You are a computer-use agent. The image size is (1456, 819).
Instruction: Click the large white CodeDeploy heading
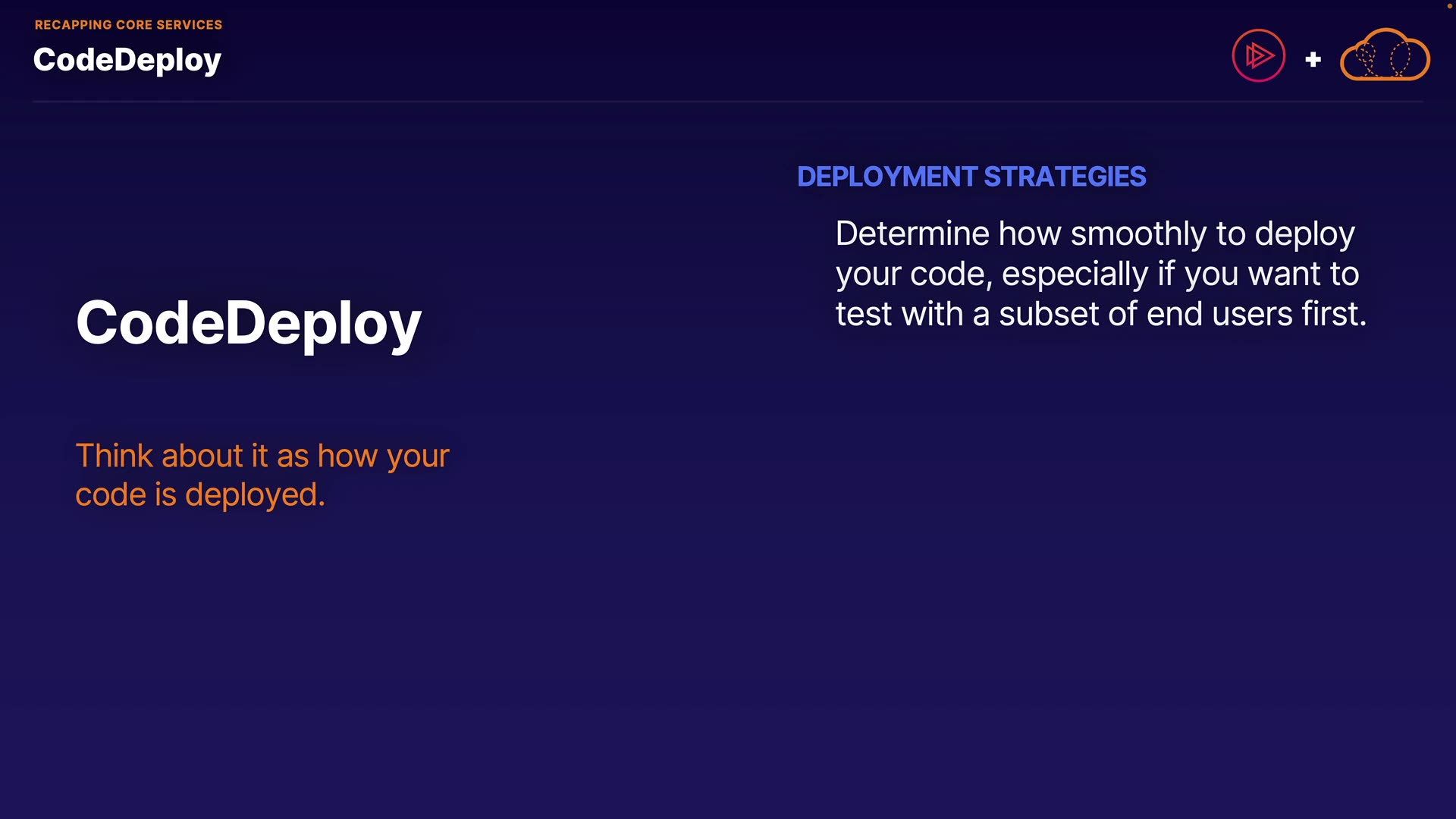pyautogui.click(x=248, y=323)
